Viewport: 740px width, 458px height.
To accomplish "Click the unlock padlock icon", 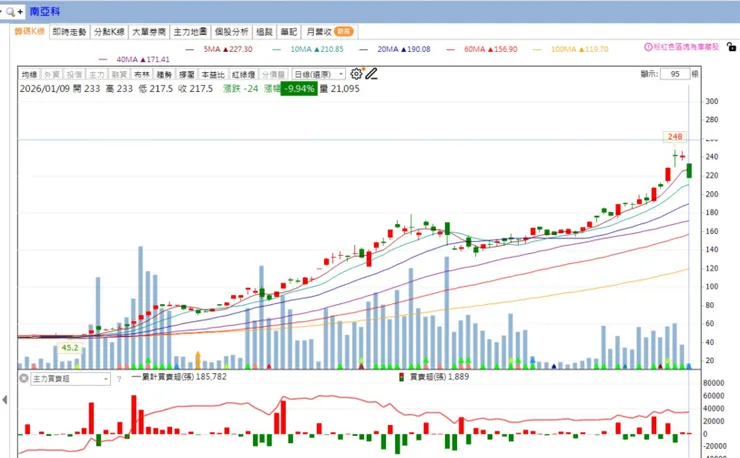I will tap(731, 47).
